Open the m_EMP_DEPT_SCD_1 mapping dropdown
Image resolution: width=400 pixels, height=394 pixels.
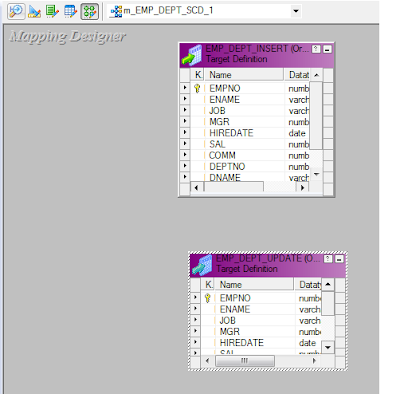(x=295, y=11)
